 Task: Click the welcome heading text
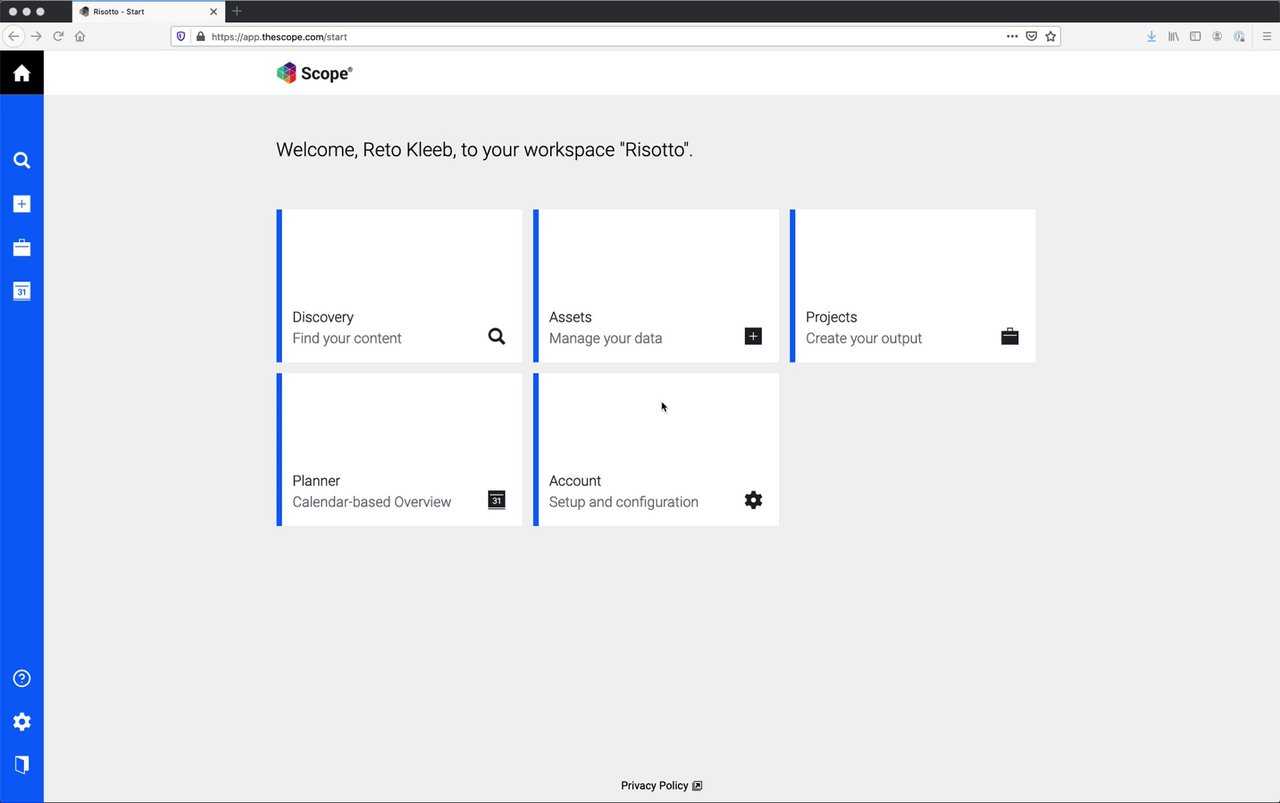pos(484,150)
